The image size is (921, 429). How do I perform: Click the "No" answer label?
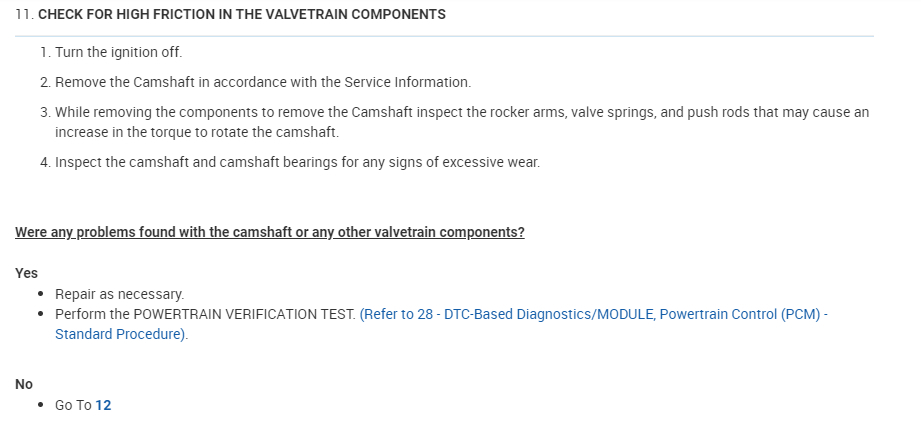pos(24,383)
